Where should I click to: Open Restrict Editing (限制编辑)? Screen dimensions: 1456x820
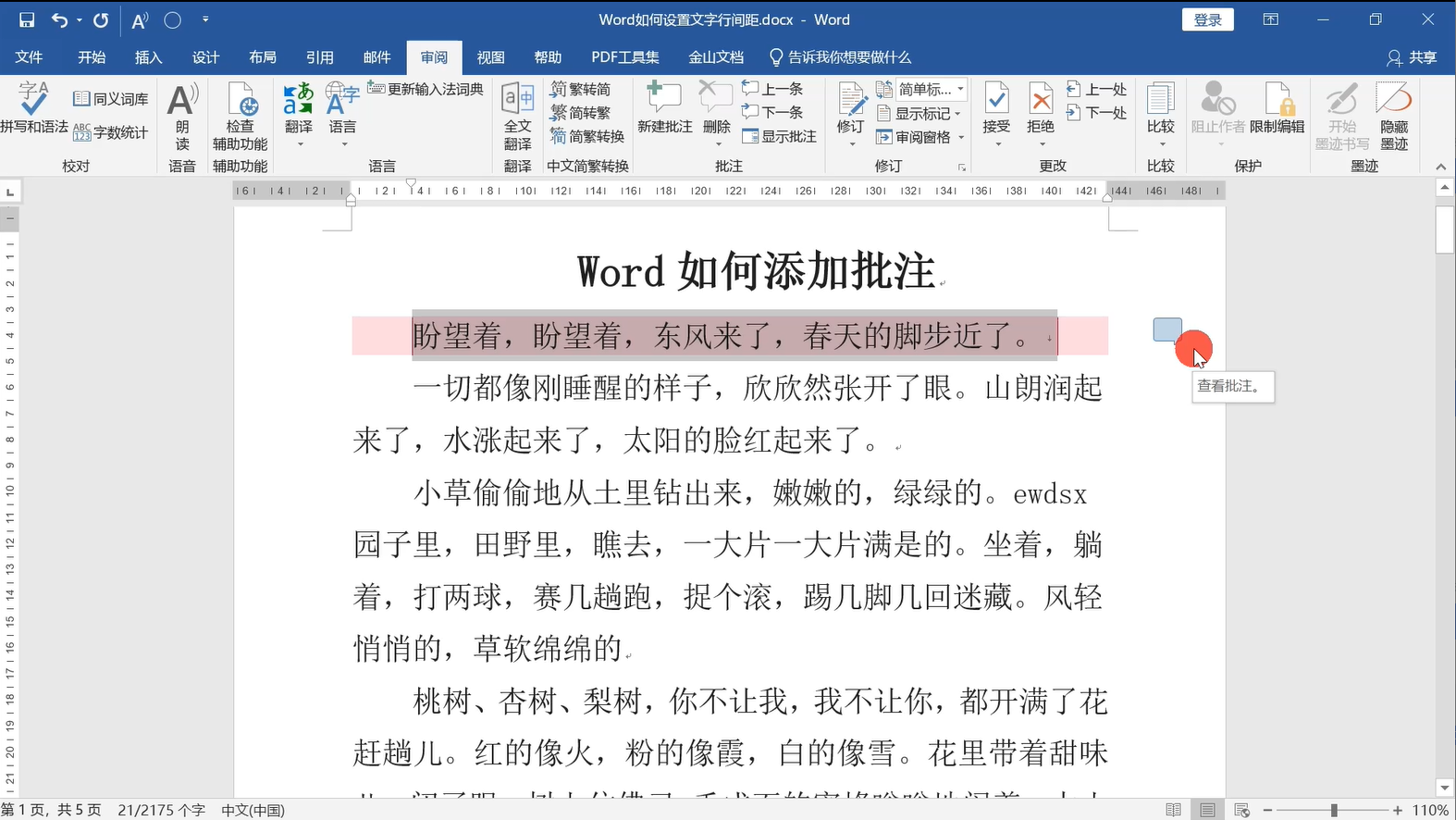1277,108
